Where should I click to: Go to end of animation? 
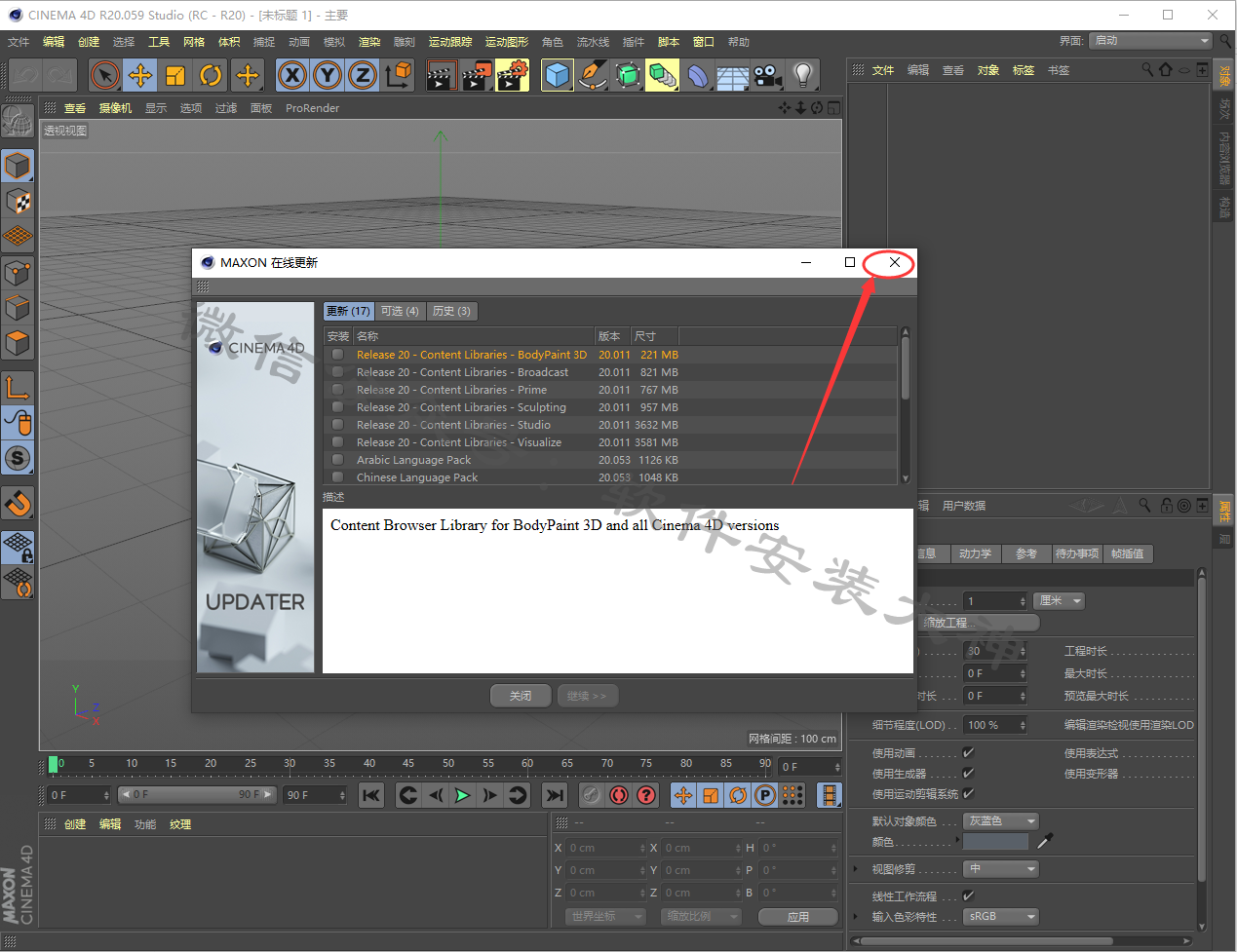[x=554, y=795]
